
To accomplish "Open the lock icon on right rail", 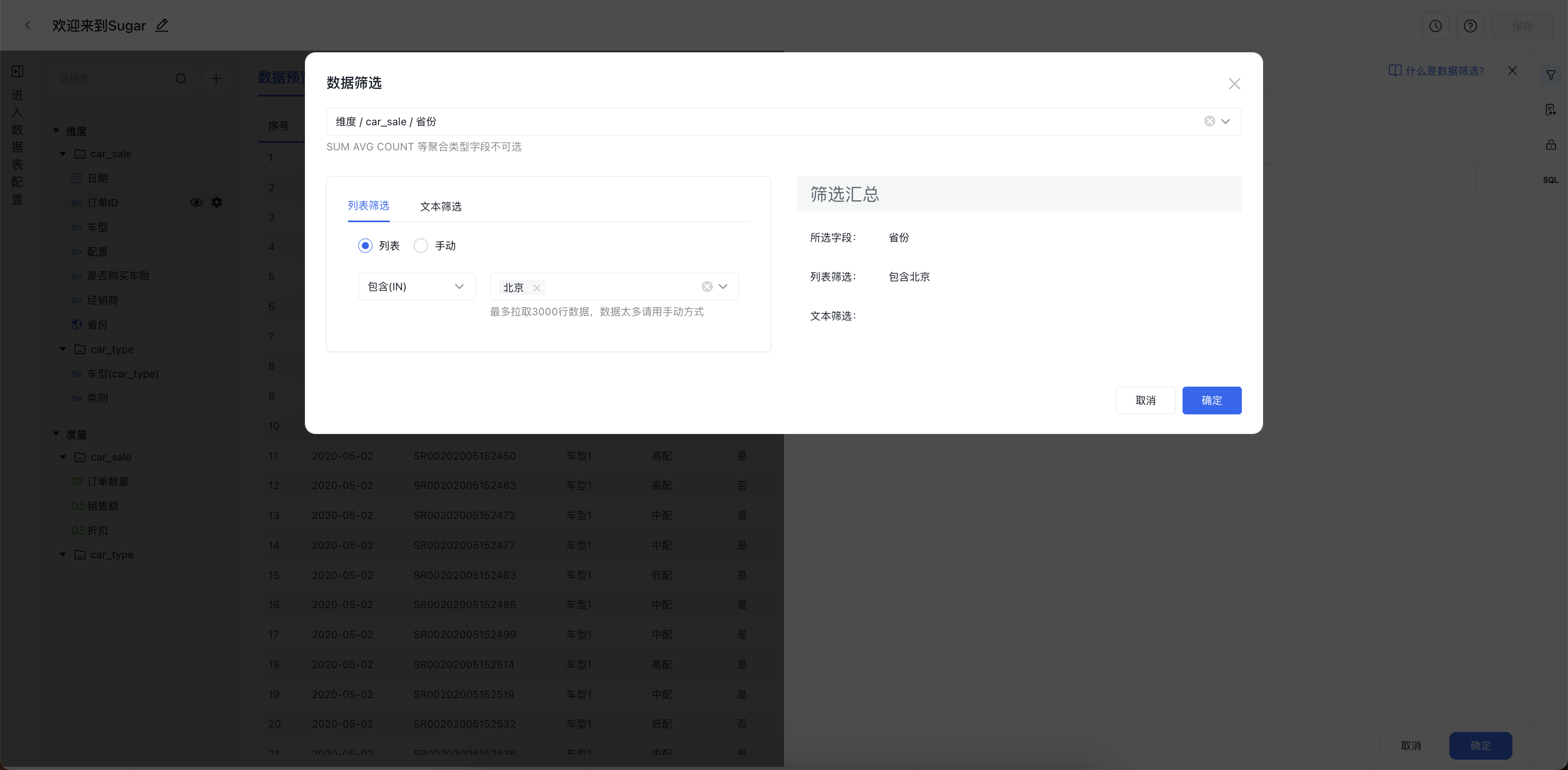I will (1551, 145).
